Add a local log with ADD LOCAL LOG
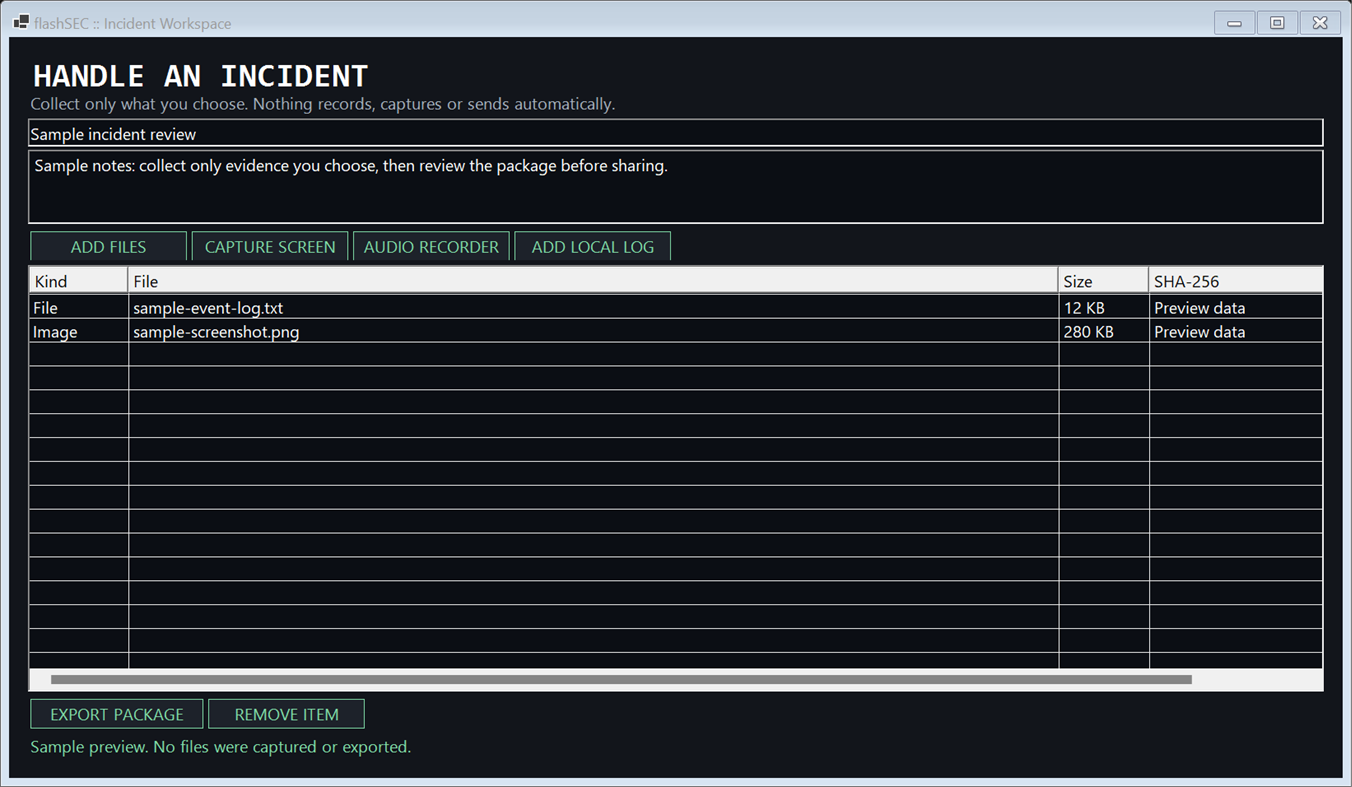1352x787 pixels. point(592,247)
